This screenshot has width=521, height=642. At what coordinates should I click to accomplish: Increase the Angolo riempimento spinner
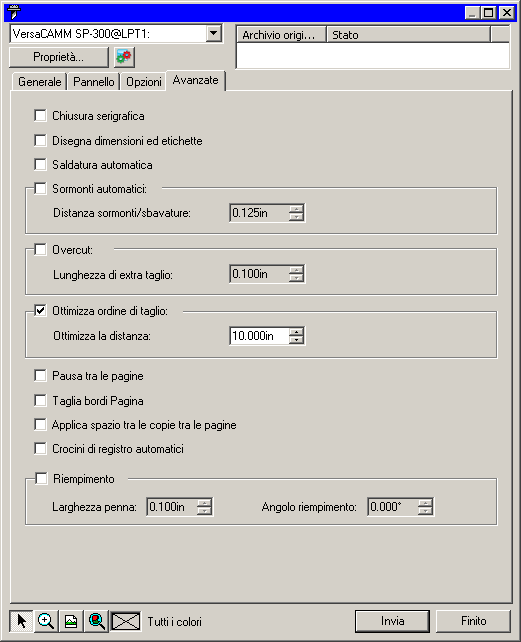point(426,503)
